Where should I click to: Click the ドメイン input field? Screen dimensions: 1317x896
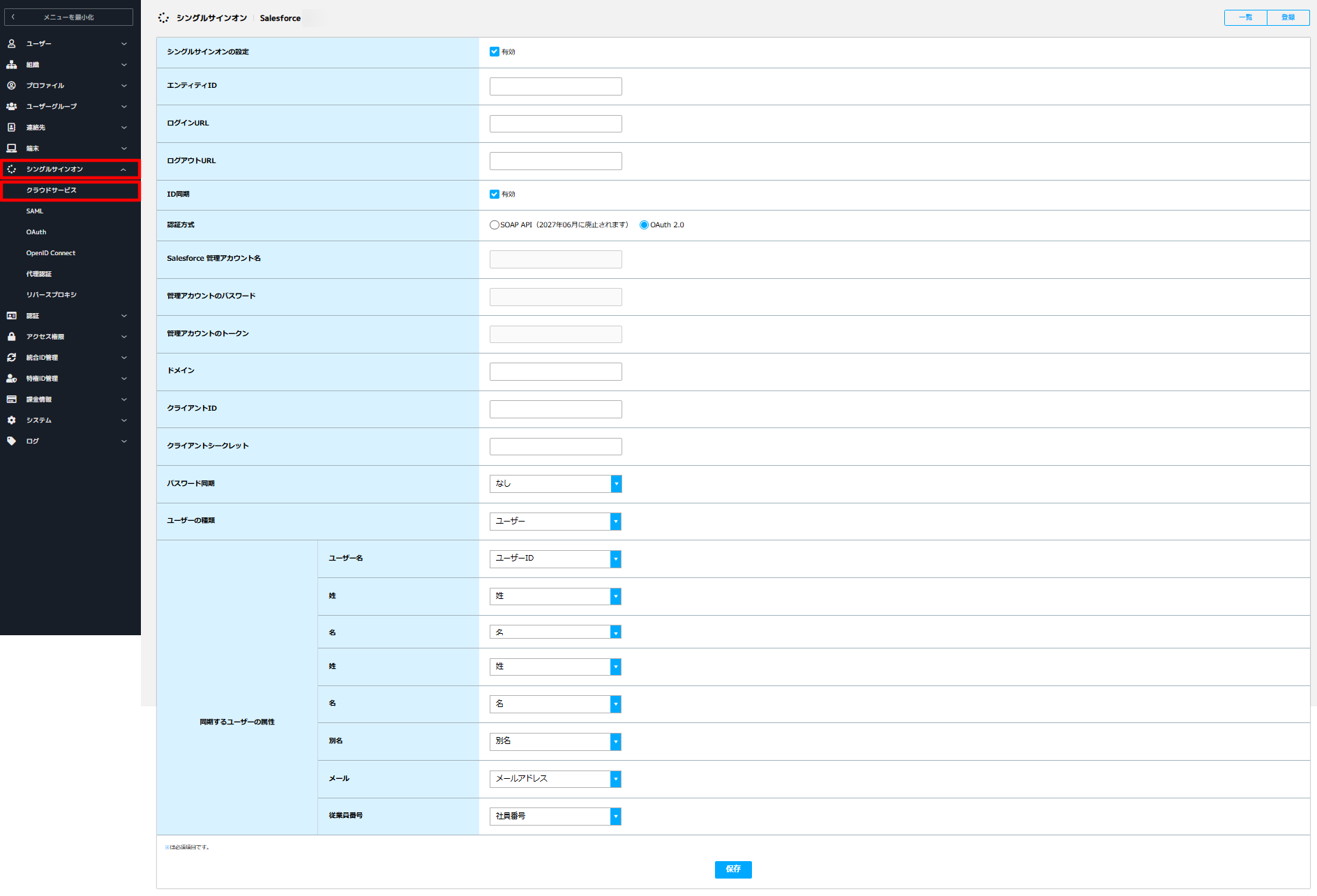tap(556, 372)
